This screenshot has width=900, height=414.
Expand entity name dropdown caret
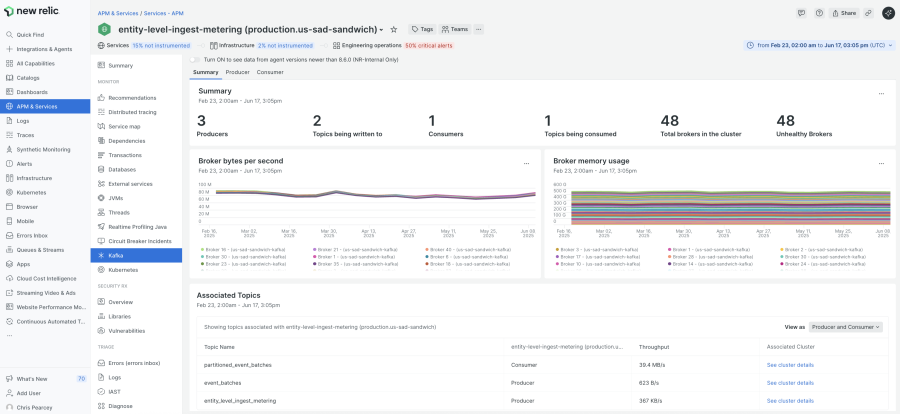tap(381, 30)
